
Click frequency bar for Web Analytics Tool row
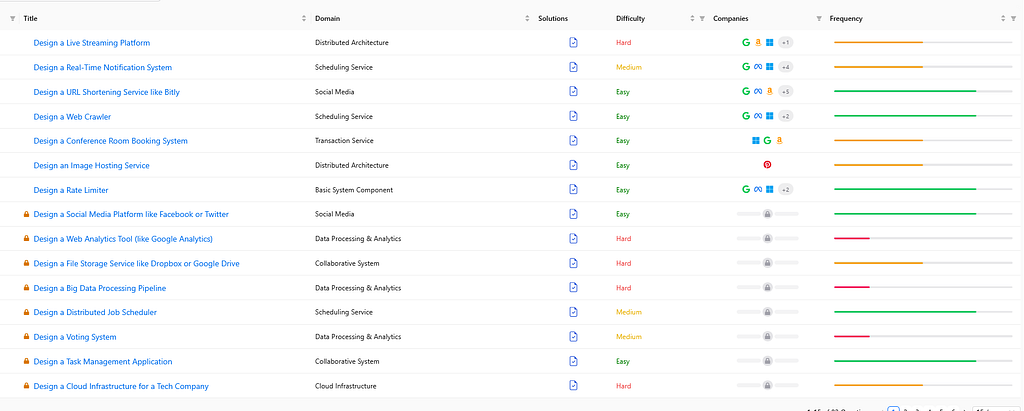(x=923, y=238)
